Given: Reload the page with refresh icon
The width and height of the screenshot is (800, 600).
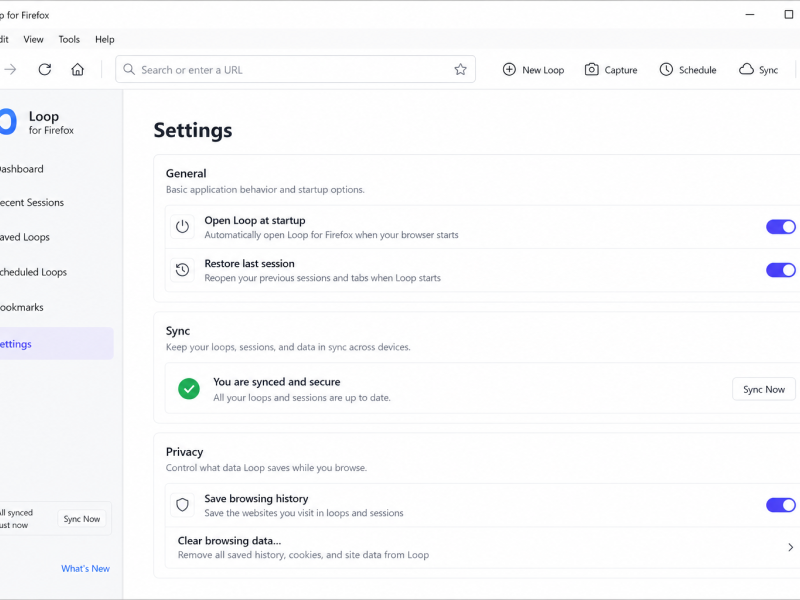Looking at the screenshot, I should click(45, 69).
